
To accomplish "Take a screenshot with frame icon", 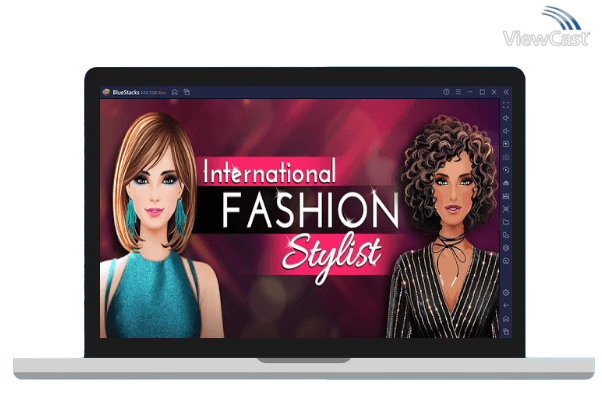I will pos(506,209).
